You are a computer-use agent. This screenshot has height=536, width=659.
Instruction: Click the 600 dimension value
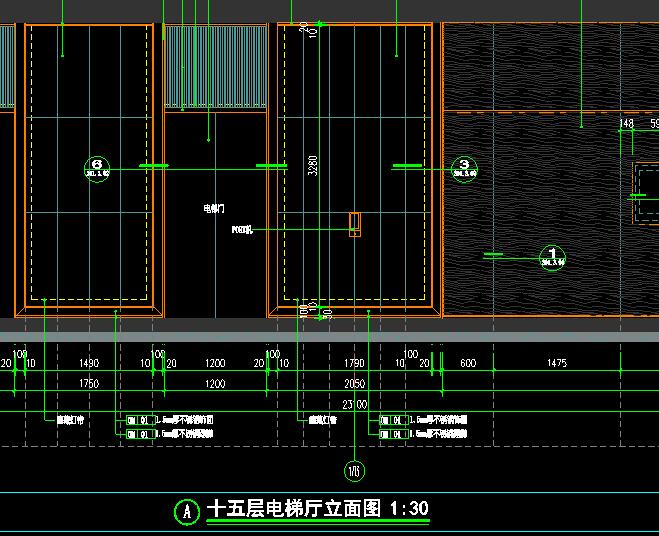tap(468, 364)
